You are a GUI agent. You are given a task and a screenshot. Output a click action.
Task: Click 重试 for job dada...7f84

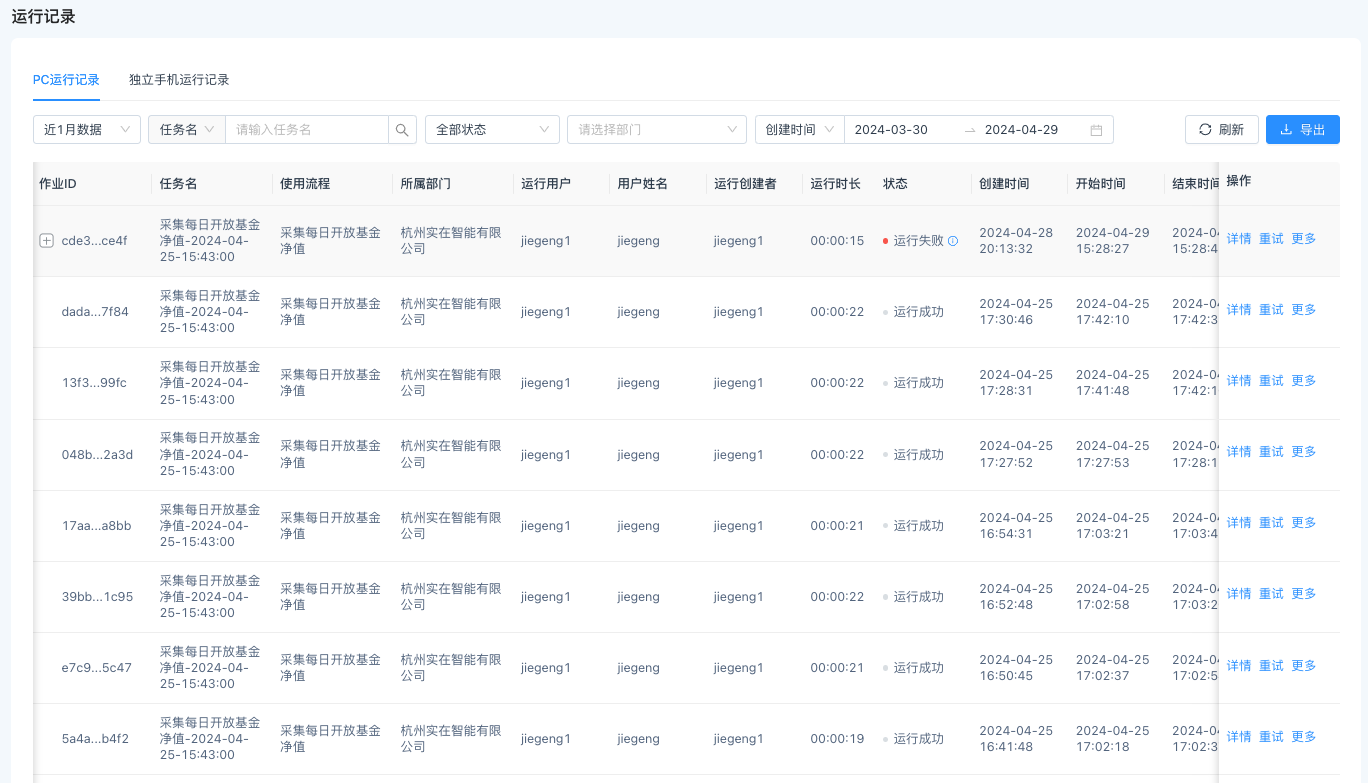pyautogui.click(x=1271, y=310)
